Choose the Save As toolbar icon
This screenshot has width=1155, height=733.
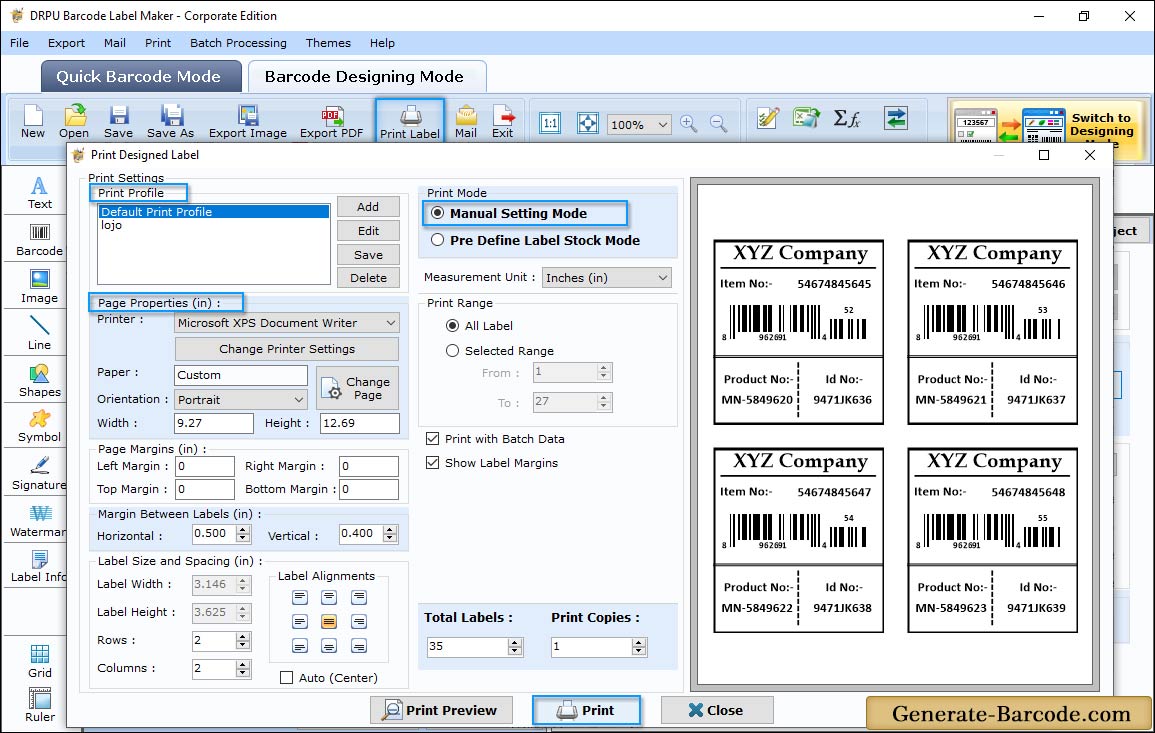170,122
